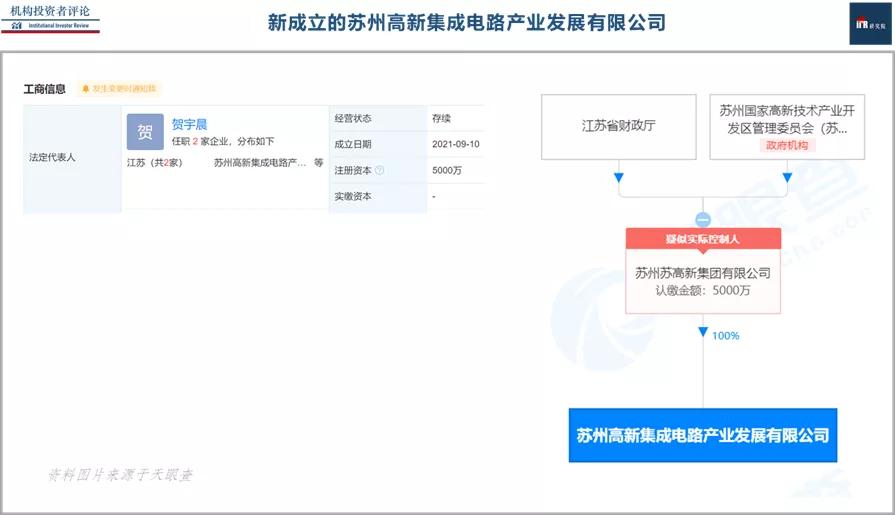
Task: Click the 工商信息 section heading
Action: [45, 89]
